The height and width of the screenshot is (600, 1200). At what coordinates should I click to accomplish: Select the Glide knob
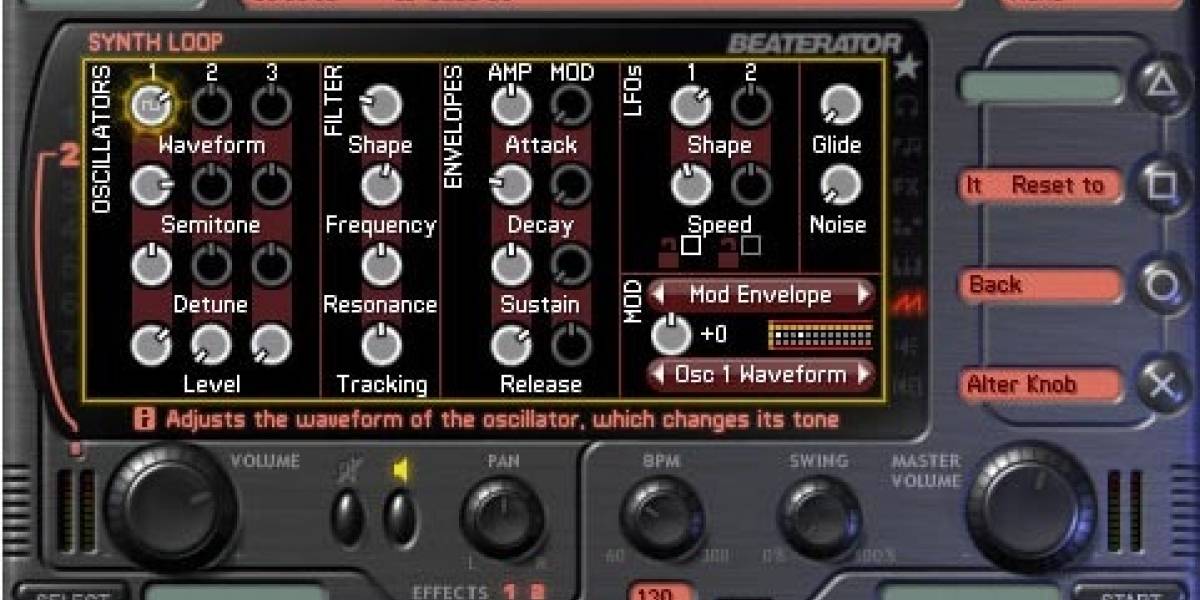pyautogui.click(x=841, y=105)
